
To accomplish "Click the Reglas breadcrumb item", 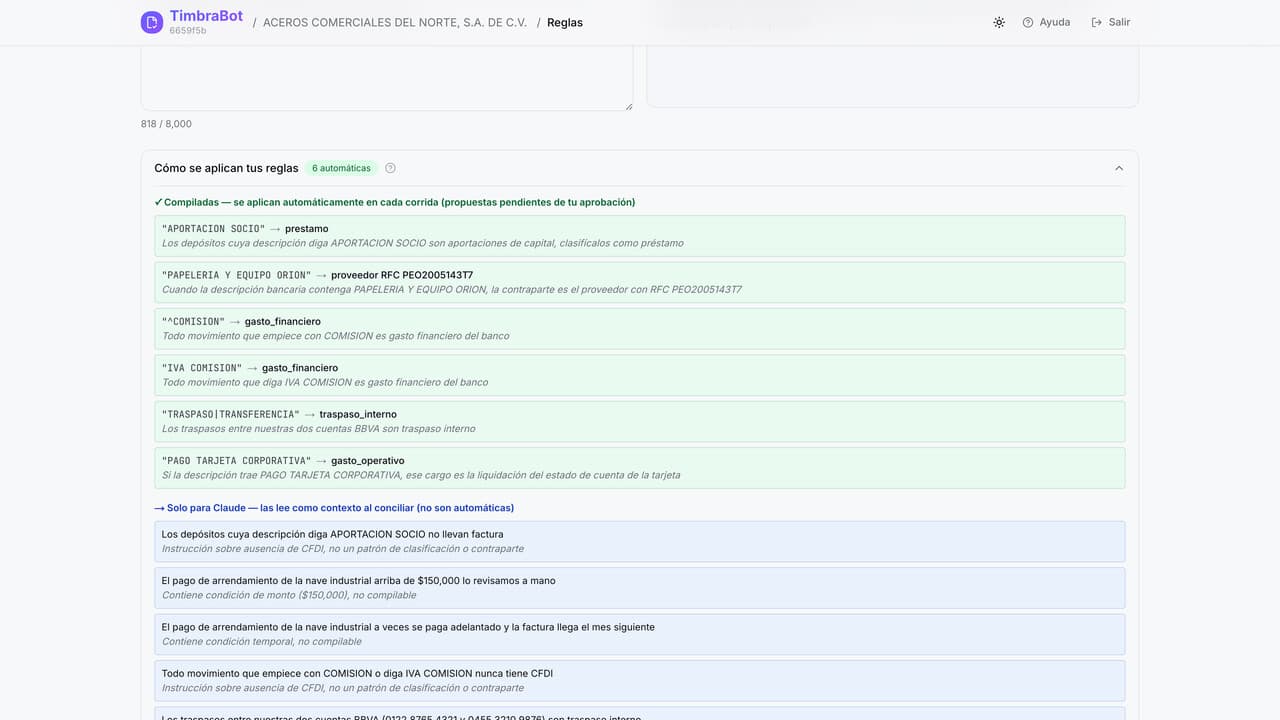I will pyautogui.click(x=565, y=22).
